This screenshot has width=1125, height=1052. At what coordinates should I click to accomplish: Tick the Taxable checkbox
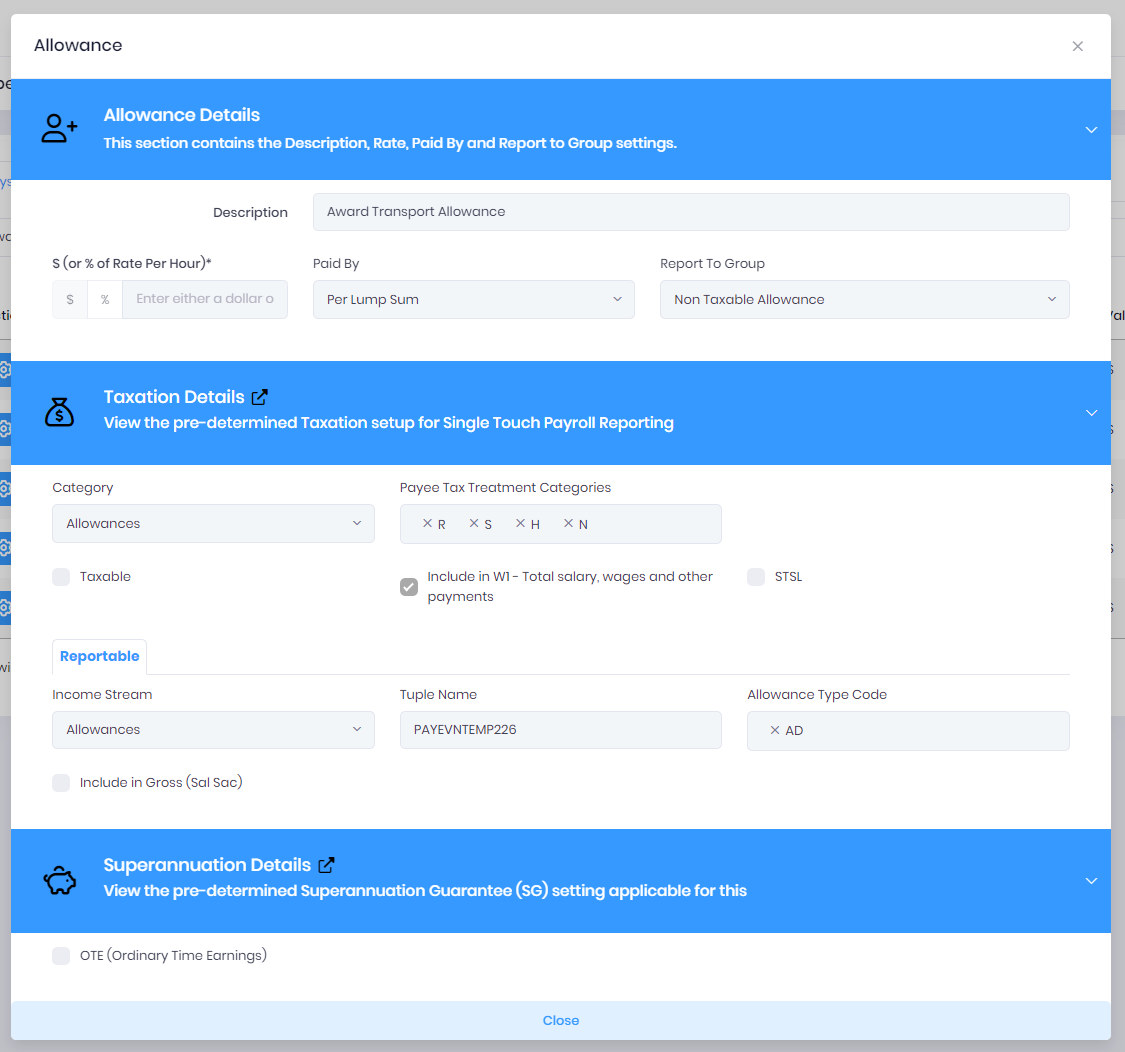click(x=61, y=577)
